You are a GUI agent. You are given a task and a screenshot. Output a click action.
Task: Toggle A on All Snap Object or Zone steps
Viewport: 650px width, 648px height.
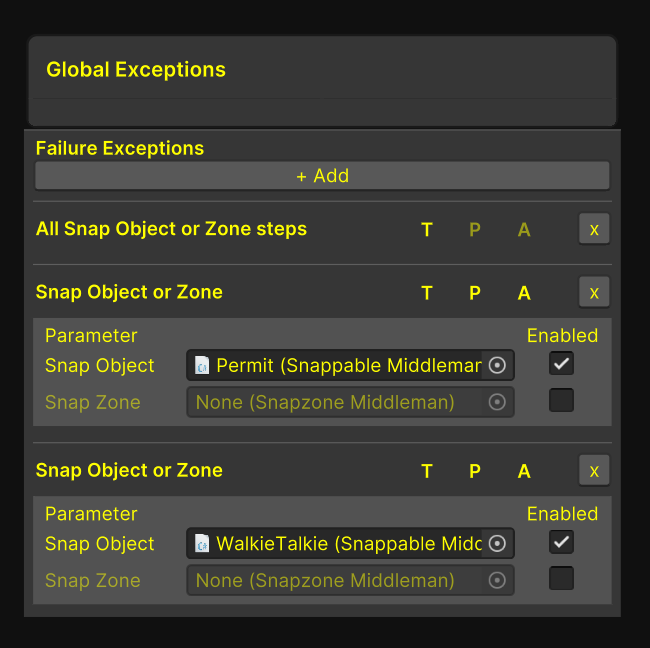[524, 230]
